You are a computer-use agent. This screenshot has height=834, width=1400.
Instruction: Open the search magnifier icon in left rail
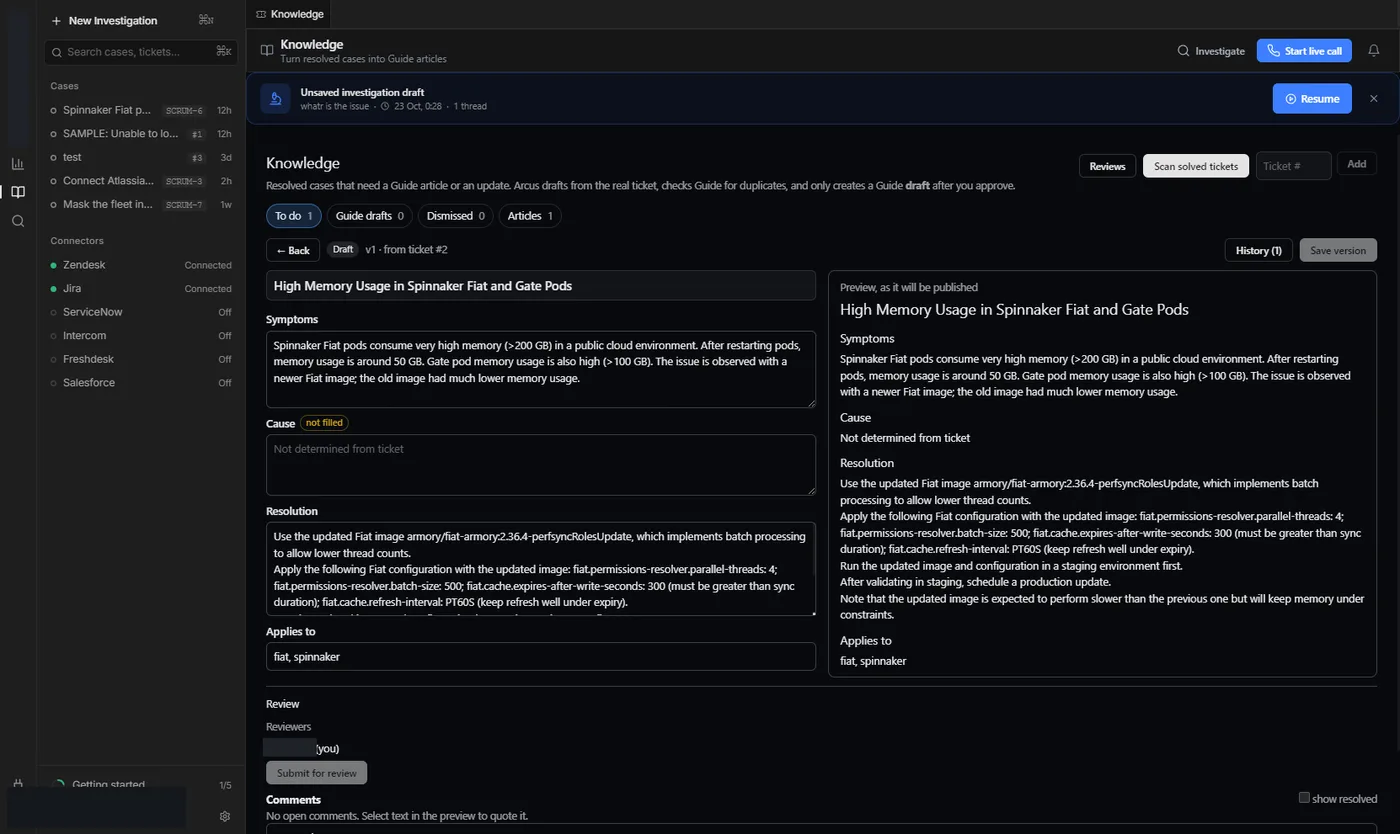click(17, 221)
